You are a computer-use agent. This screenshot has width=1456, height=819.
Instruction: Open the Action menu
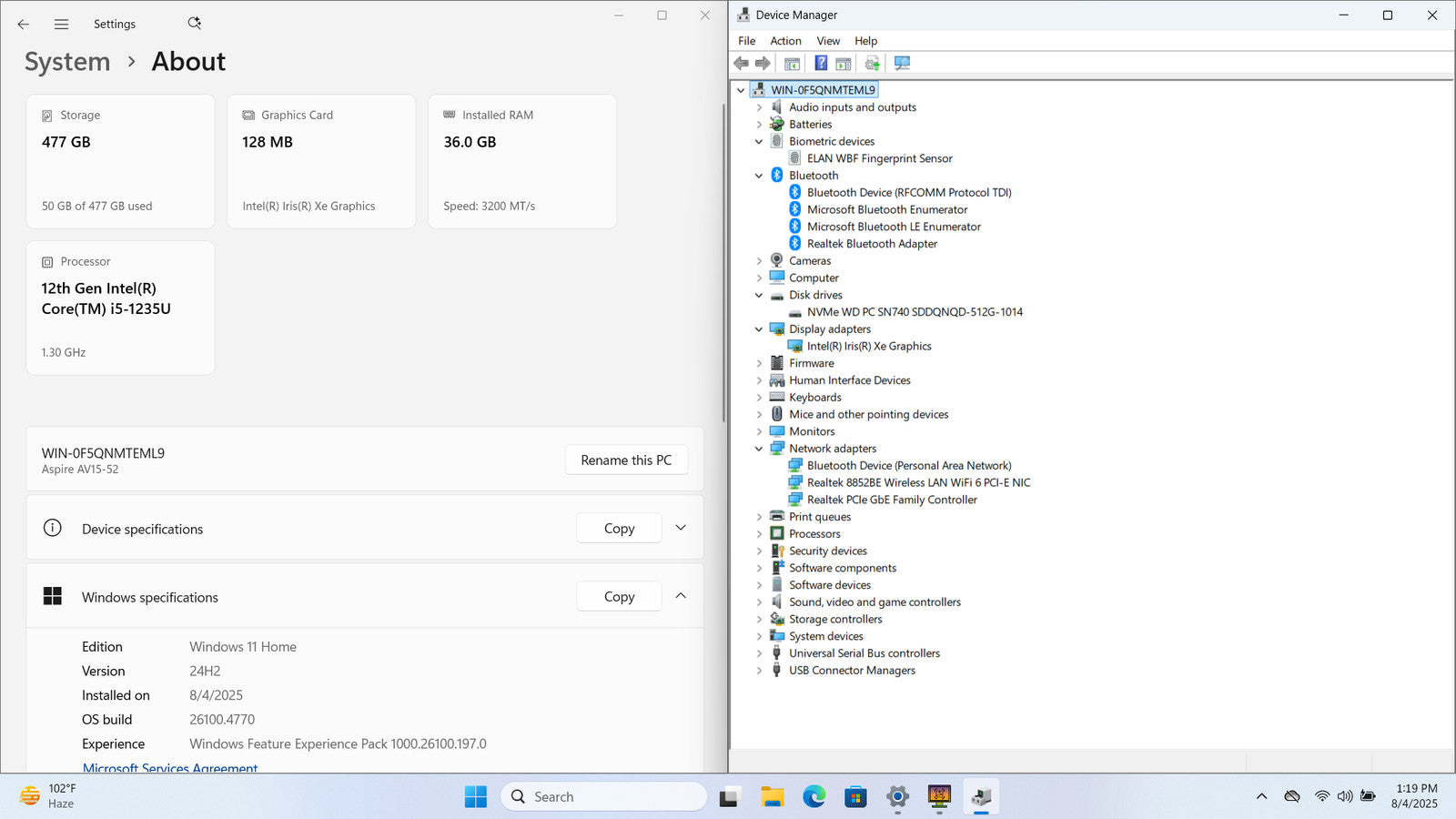pos(785,41)
